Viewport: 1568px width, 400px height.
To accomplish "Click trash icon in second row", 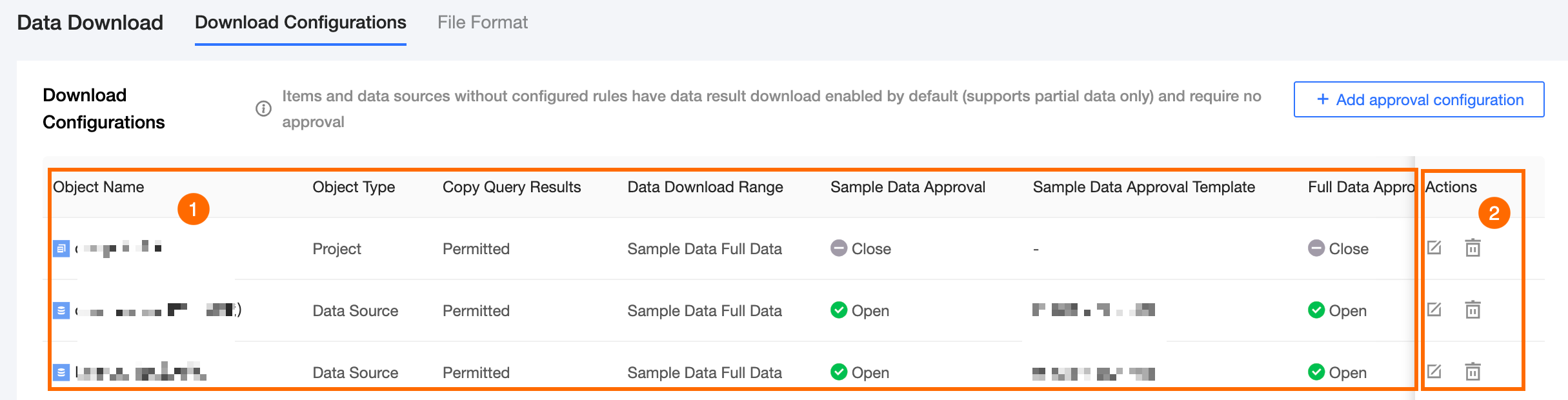I will 1473,310.
